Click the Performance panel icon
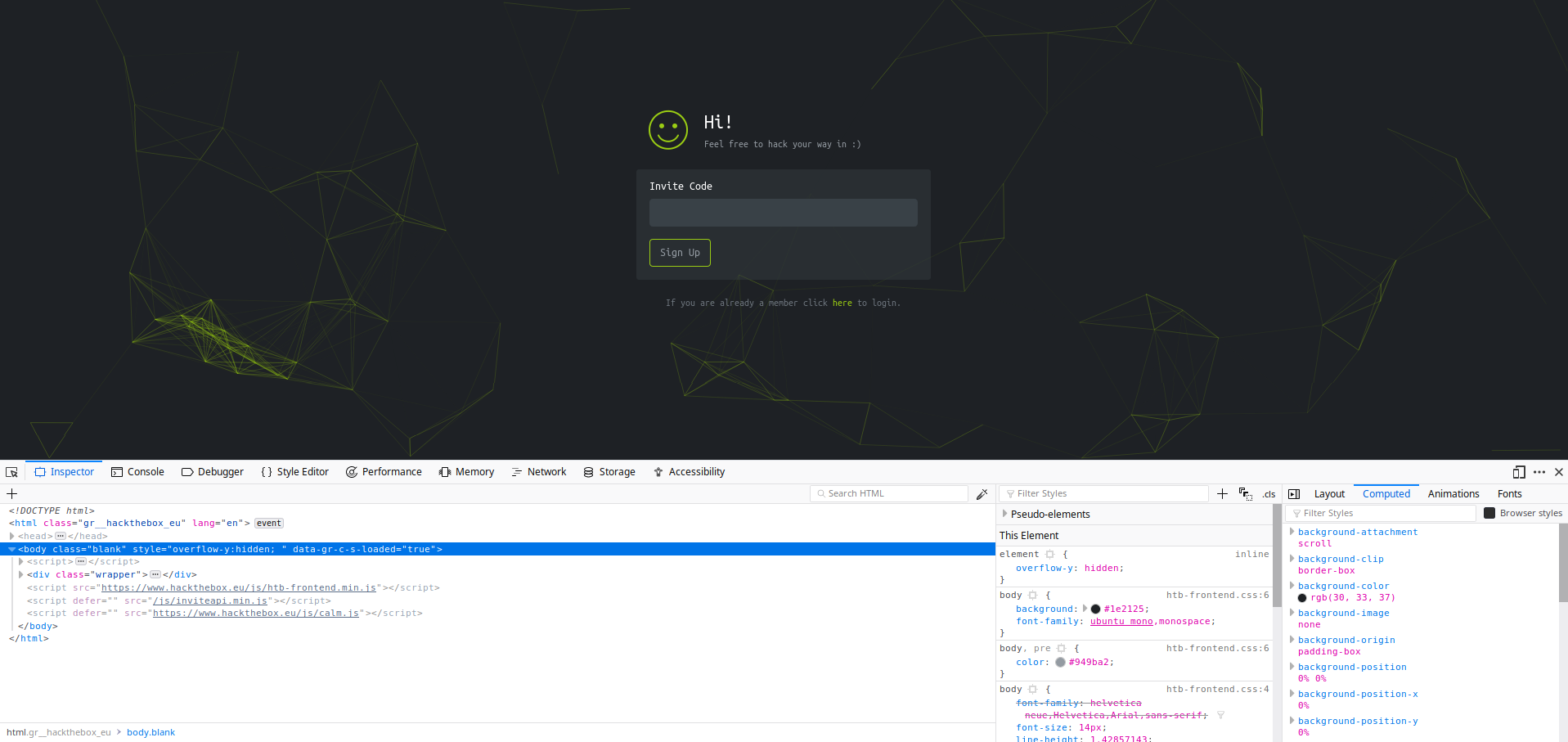Screen dimensions: 1568x742 352,472
